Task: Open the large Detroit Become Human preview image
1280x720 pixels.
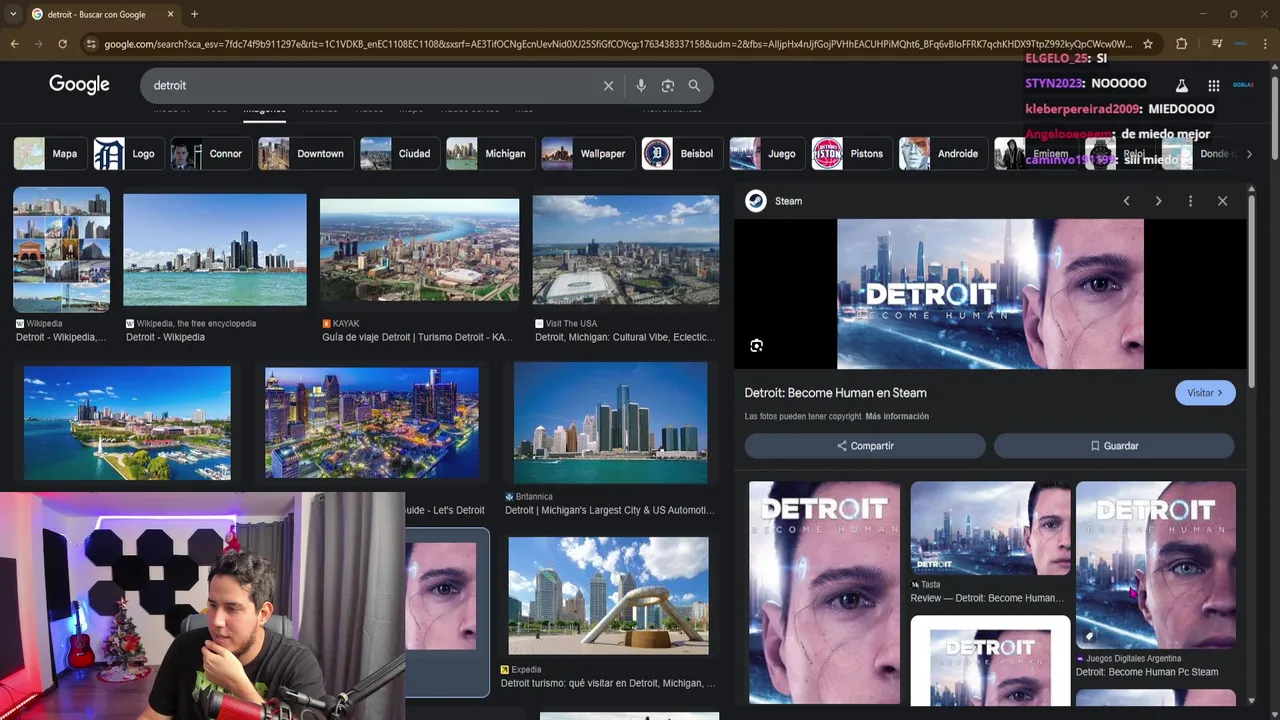Action: click(990, 294)
